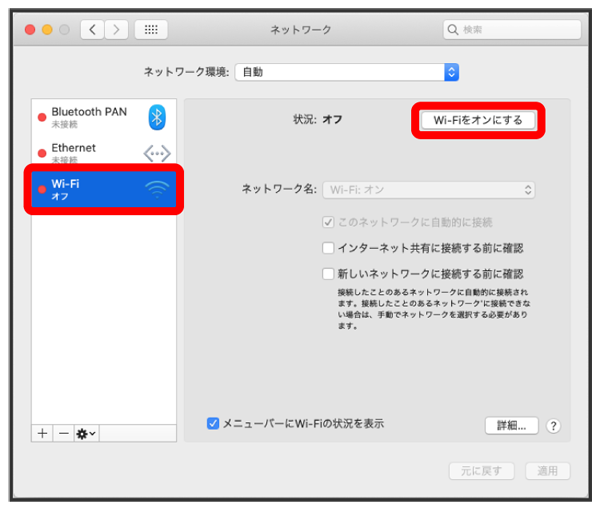
Task: Click the Wi-Fiをオンにする button
Action: pos(478,120)
